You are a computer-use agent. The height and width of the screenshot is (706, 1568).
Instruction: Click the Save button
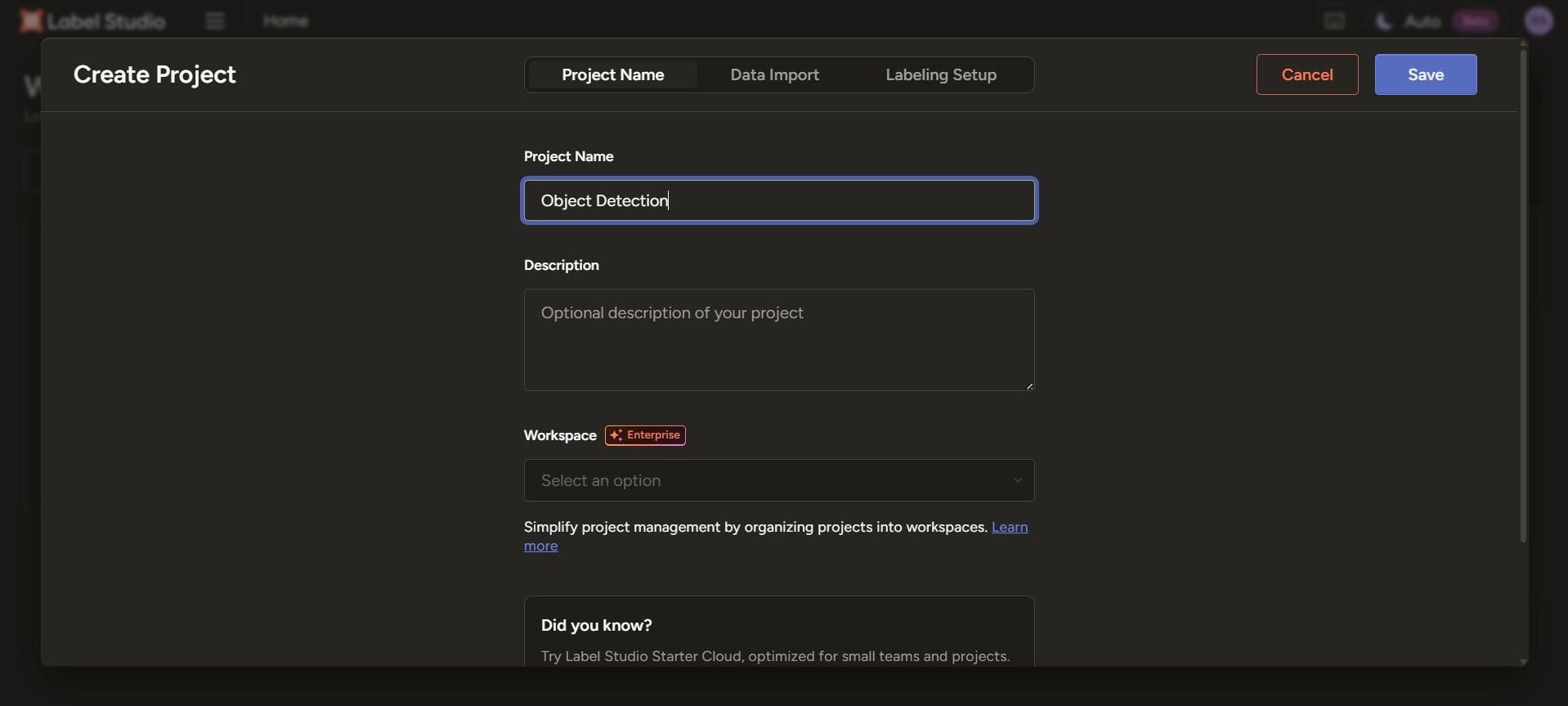pos(1426,74)
